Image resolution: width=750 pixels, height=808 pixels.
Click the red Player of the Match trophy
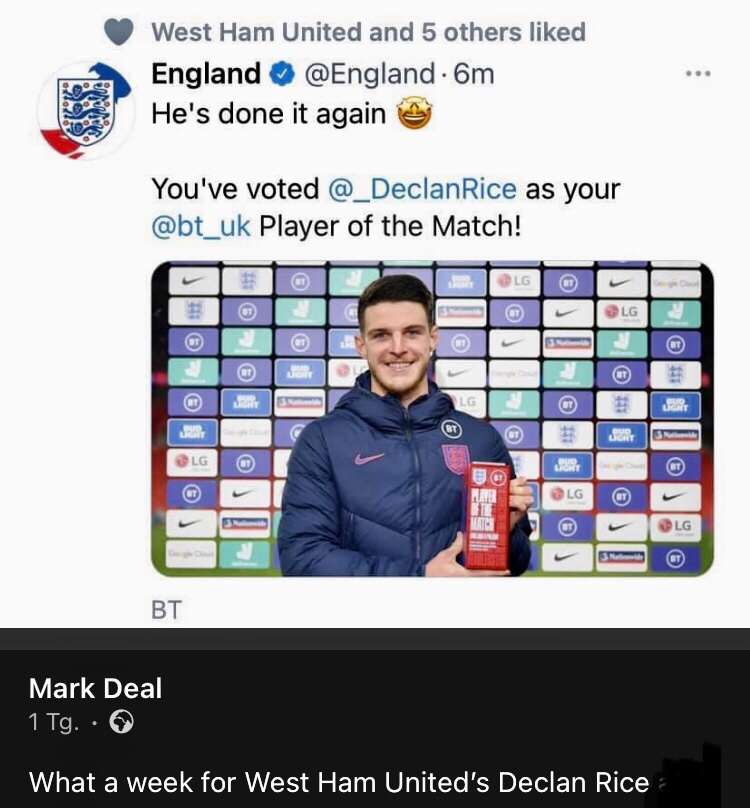tap(487, 513)
